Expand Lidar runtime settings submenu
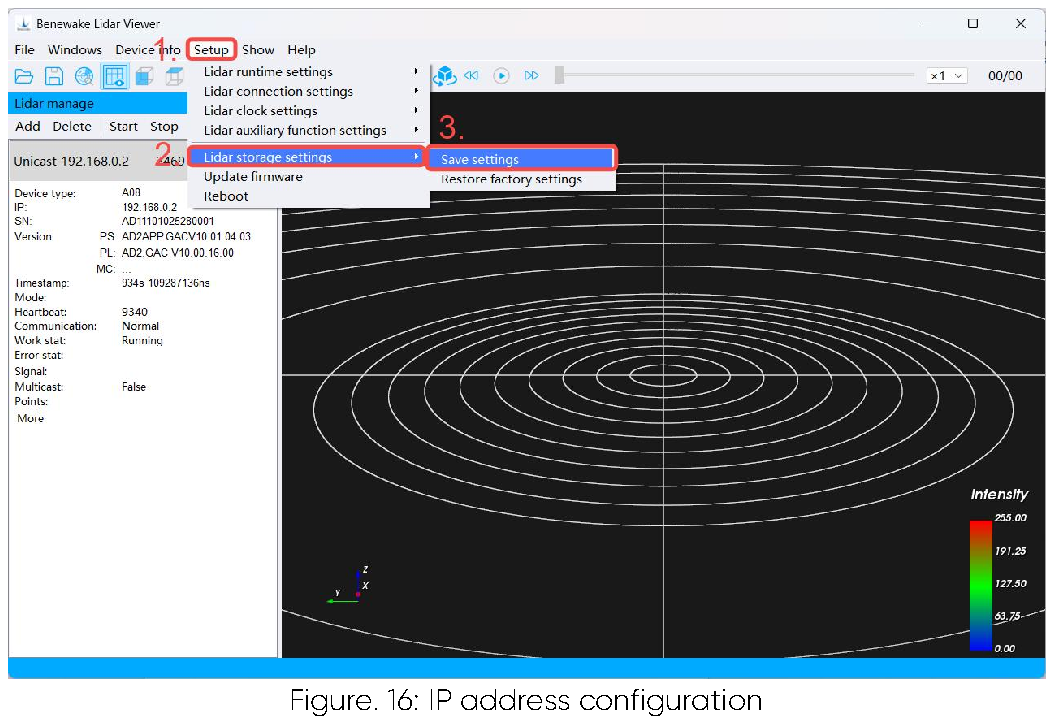This screenshot has height=724, width=1053. point(309,72)
